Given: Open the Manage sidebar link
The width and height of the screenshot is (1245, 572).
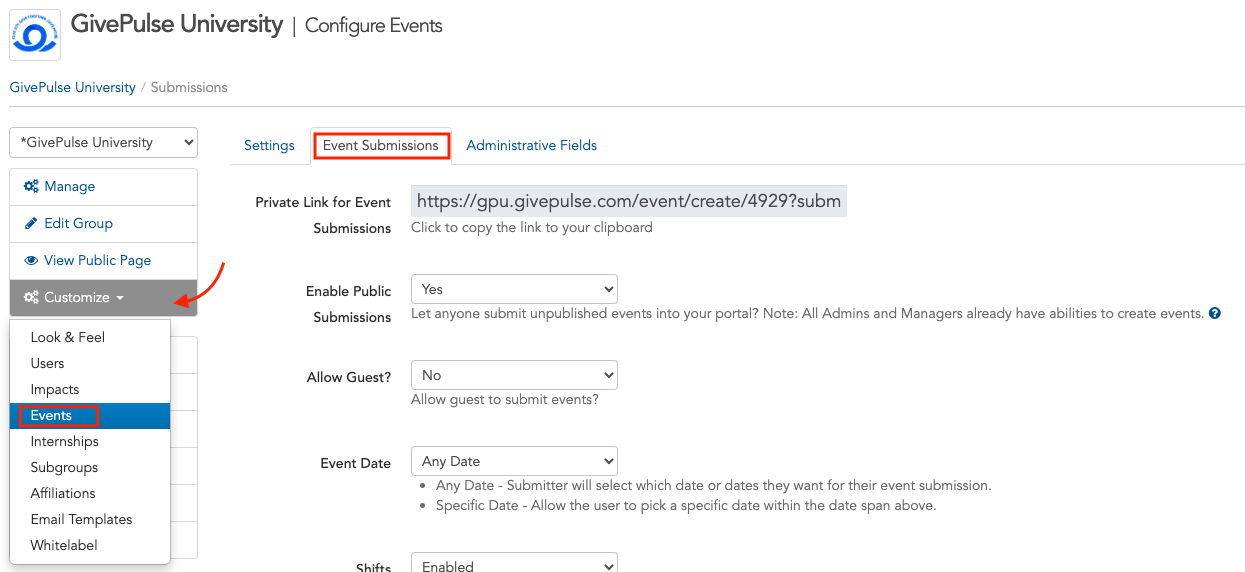Looking at the screenshot, I should tap(103, 187).
